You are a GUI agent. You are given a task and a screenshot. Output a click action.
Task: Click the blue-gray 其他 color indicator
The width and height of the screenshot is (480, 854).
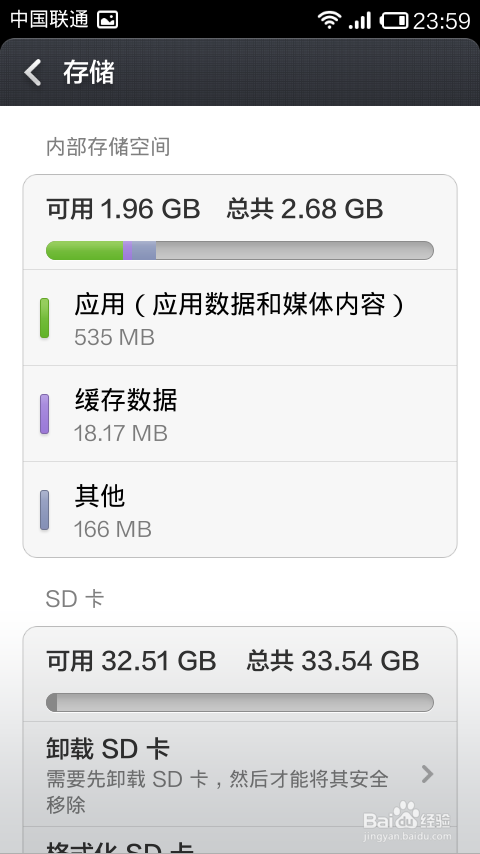click(x=45, y=510)
